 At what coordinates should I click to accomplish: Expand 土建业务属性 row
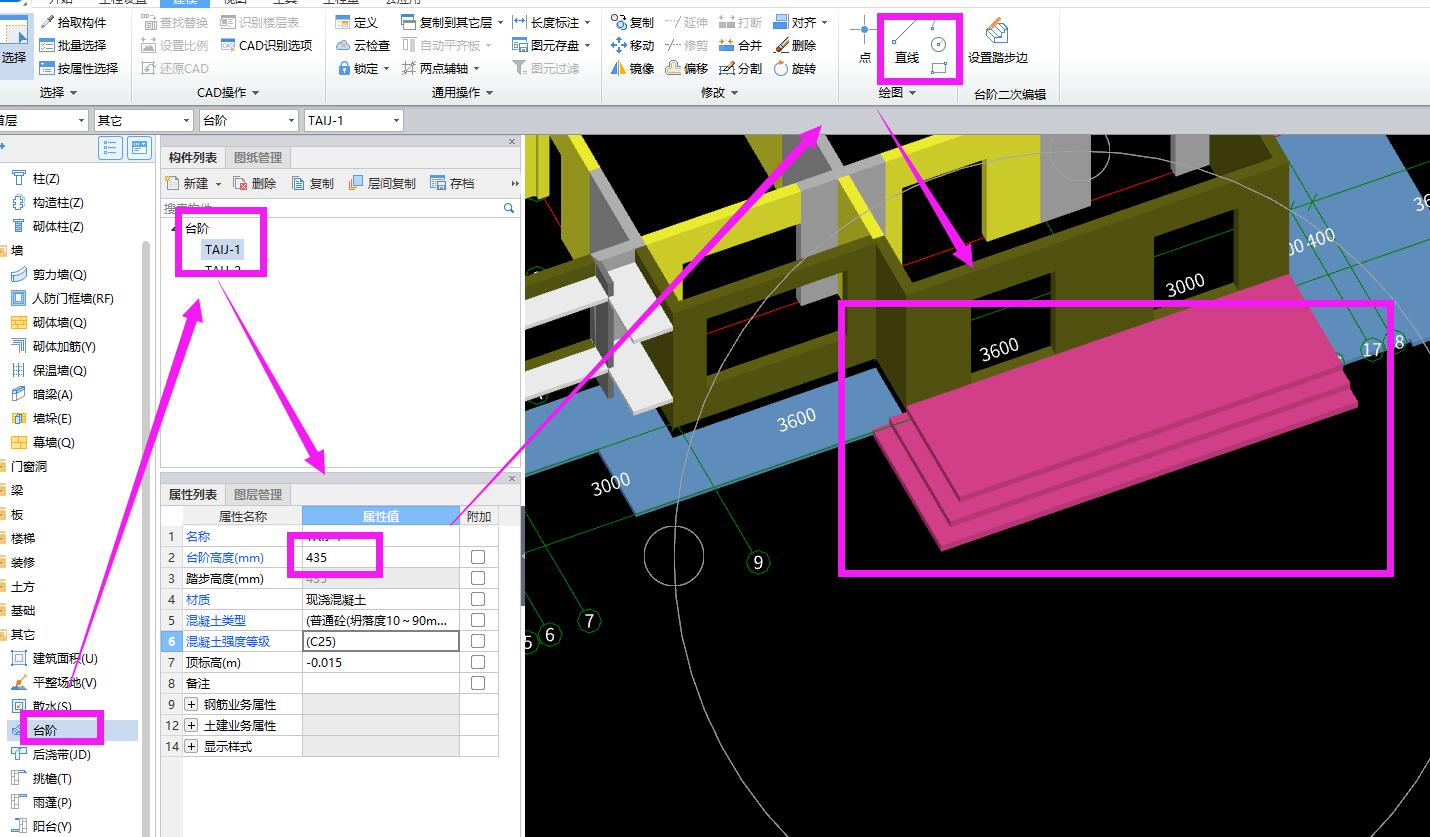click(x=192, y=725)
